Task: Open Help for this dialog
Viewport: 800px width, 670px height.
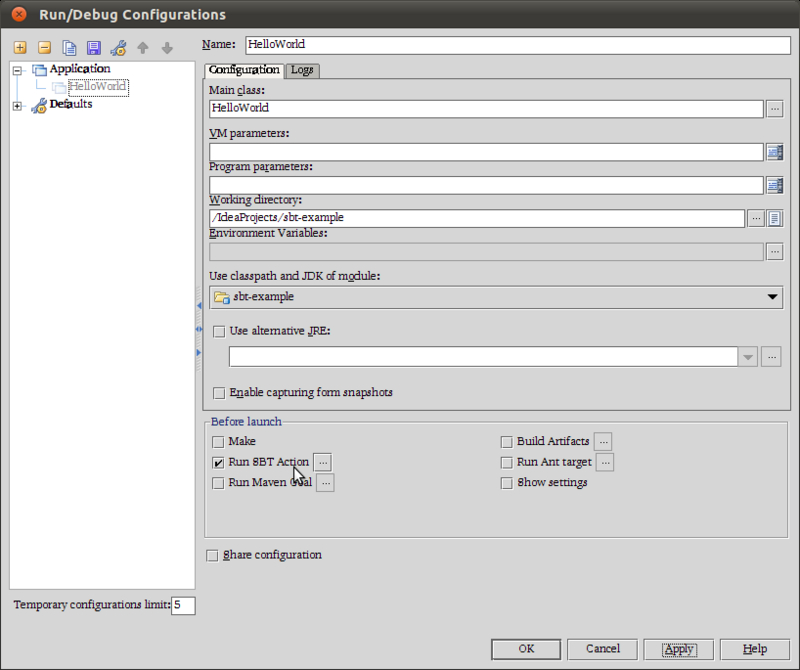Action: coord(755,649)
